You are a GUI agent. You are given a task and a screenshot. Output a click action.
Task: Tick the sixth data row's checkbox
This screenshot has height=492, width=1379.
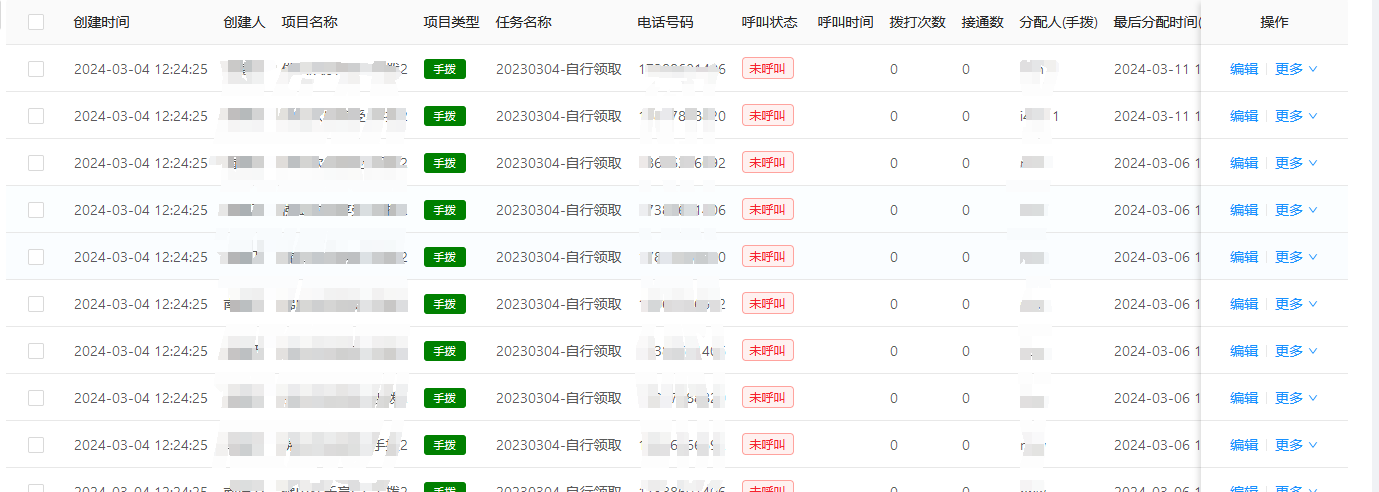[x=36, y=304]
